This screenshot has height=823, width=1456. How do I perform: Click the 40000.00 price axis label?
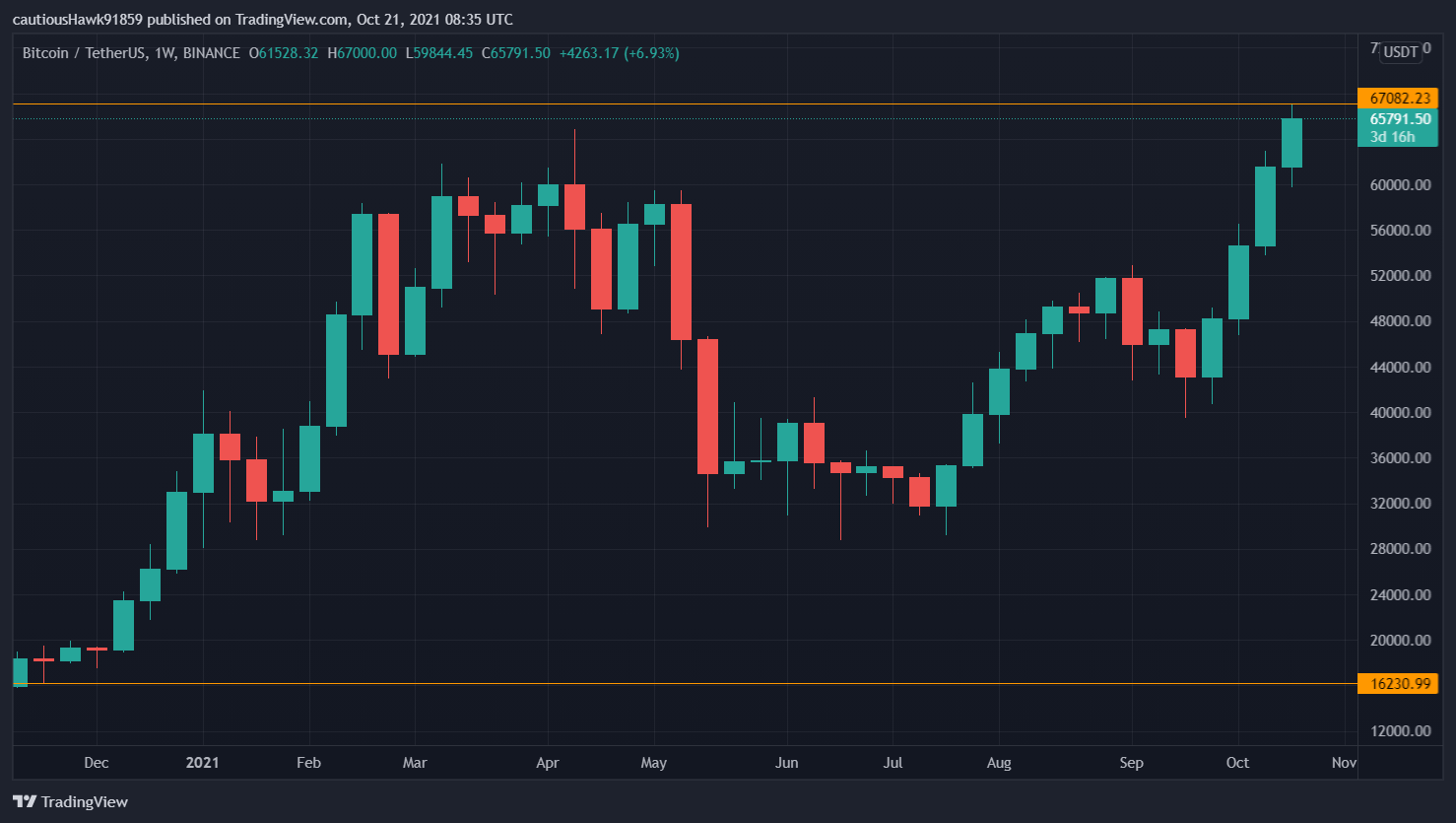click(1399, 413)
